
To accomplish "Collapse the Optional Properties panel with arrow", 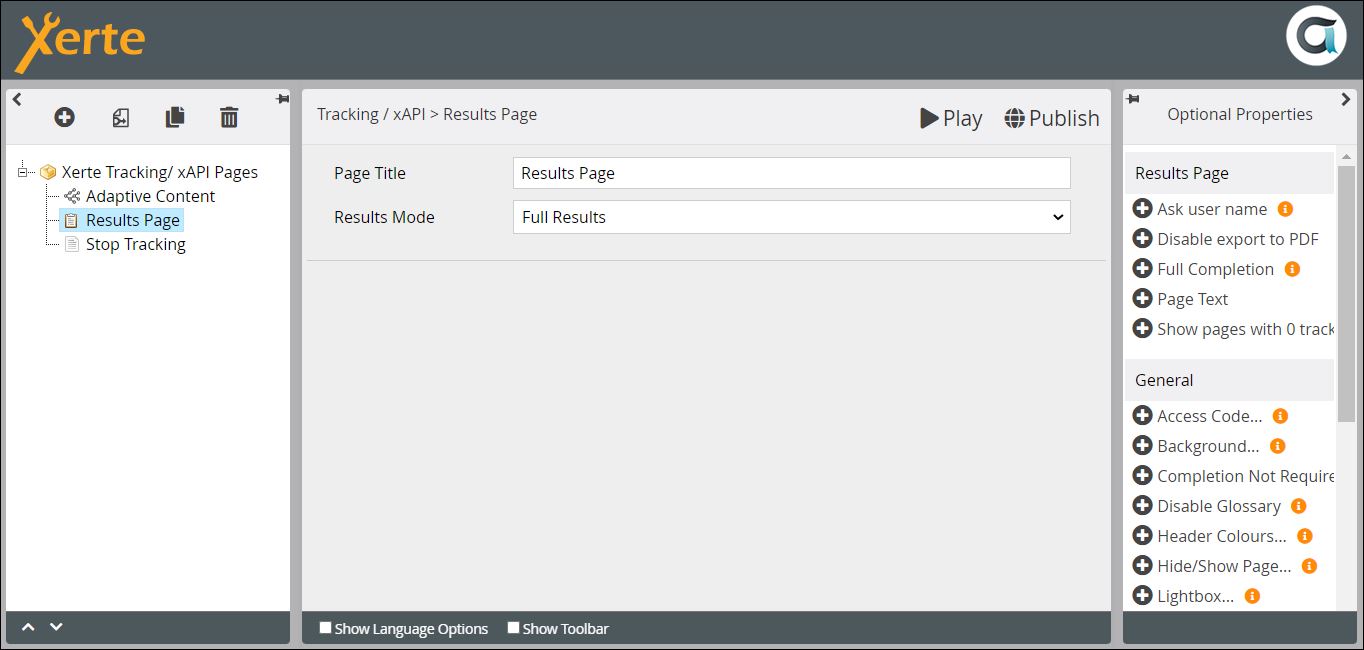I will click(1346, 99).
